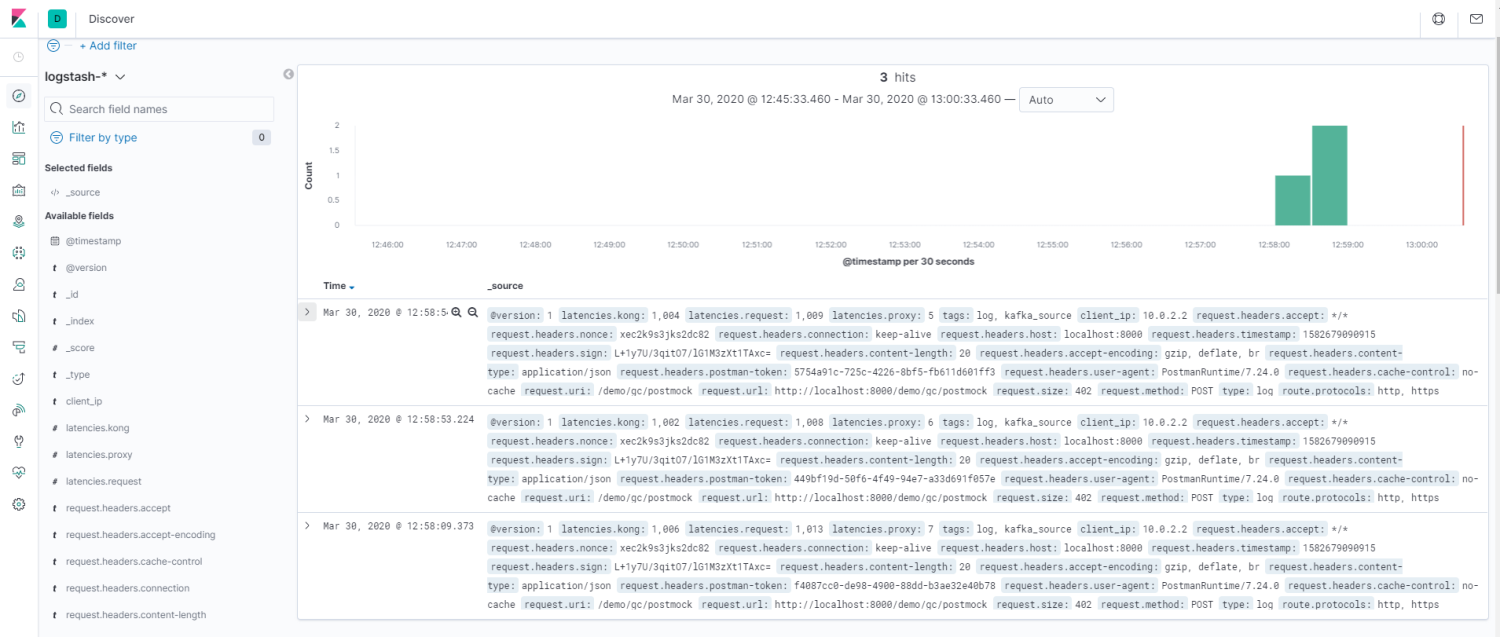Select request.headers.cache-control field

(134, 562)
